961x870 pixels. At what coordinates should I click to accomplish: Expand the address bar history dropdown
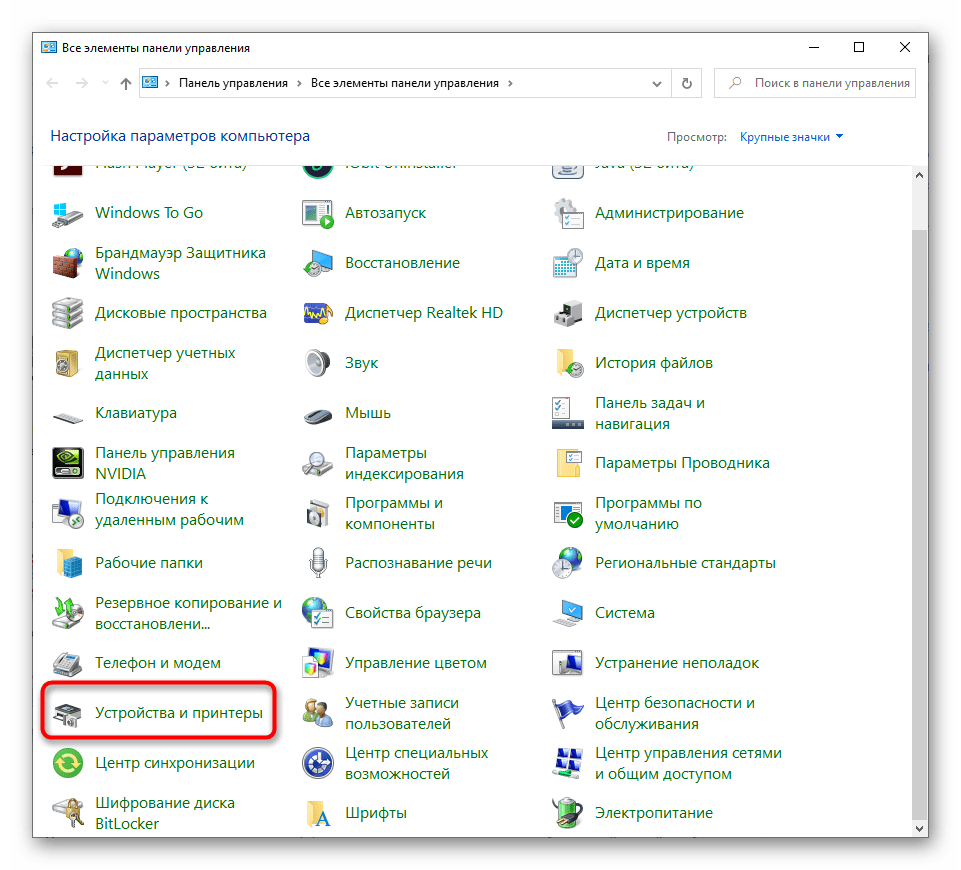[x=656, y=84]
